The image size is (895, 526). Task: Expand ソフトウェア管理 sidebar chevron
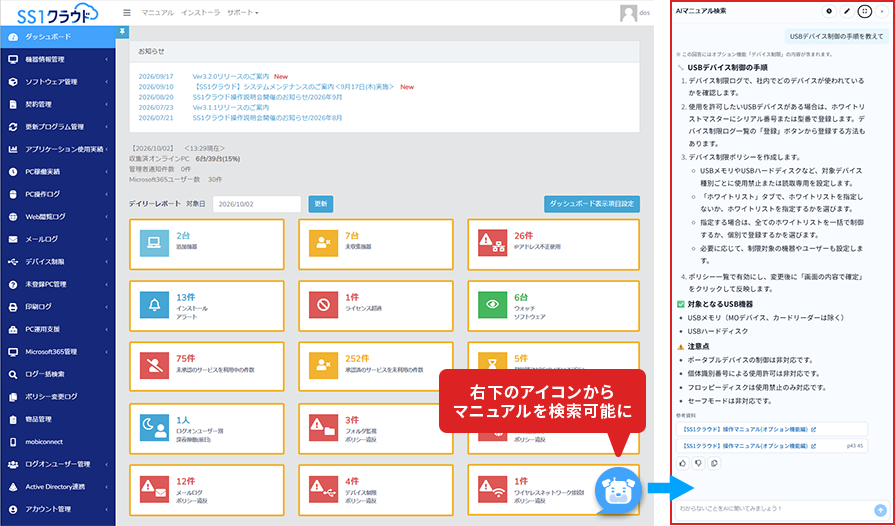pos(107,82)
